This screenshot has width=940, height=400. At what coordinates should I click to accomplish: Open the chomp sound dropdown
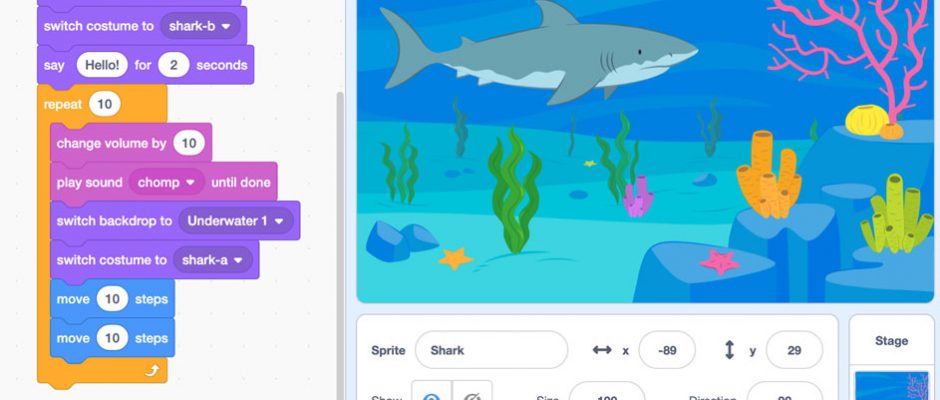click(167, 182)
